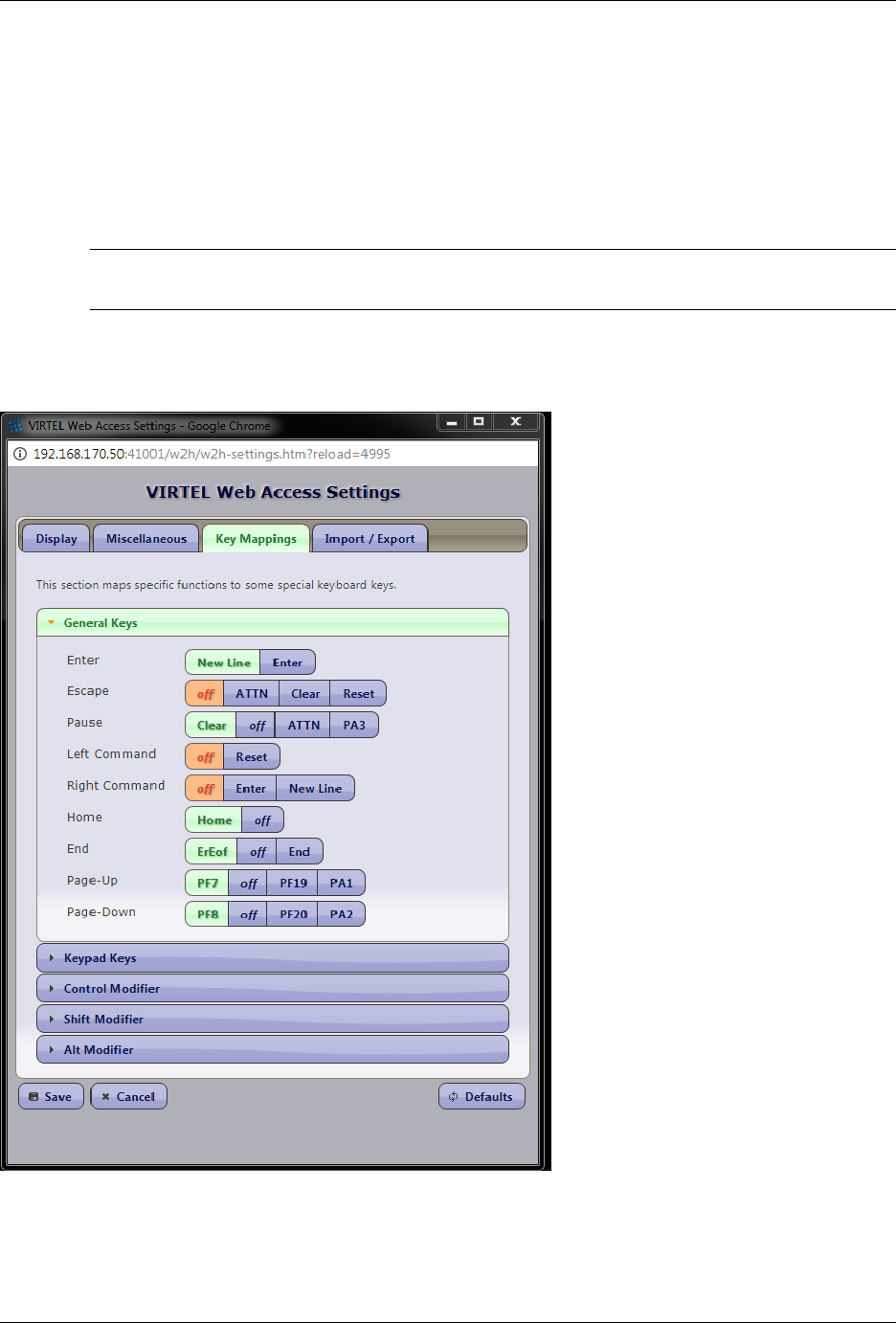
Task: Expand the Control Modifier section
Action: [273, 989]
